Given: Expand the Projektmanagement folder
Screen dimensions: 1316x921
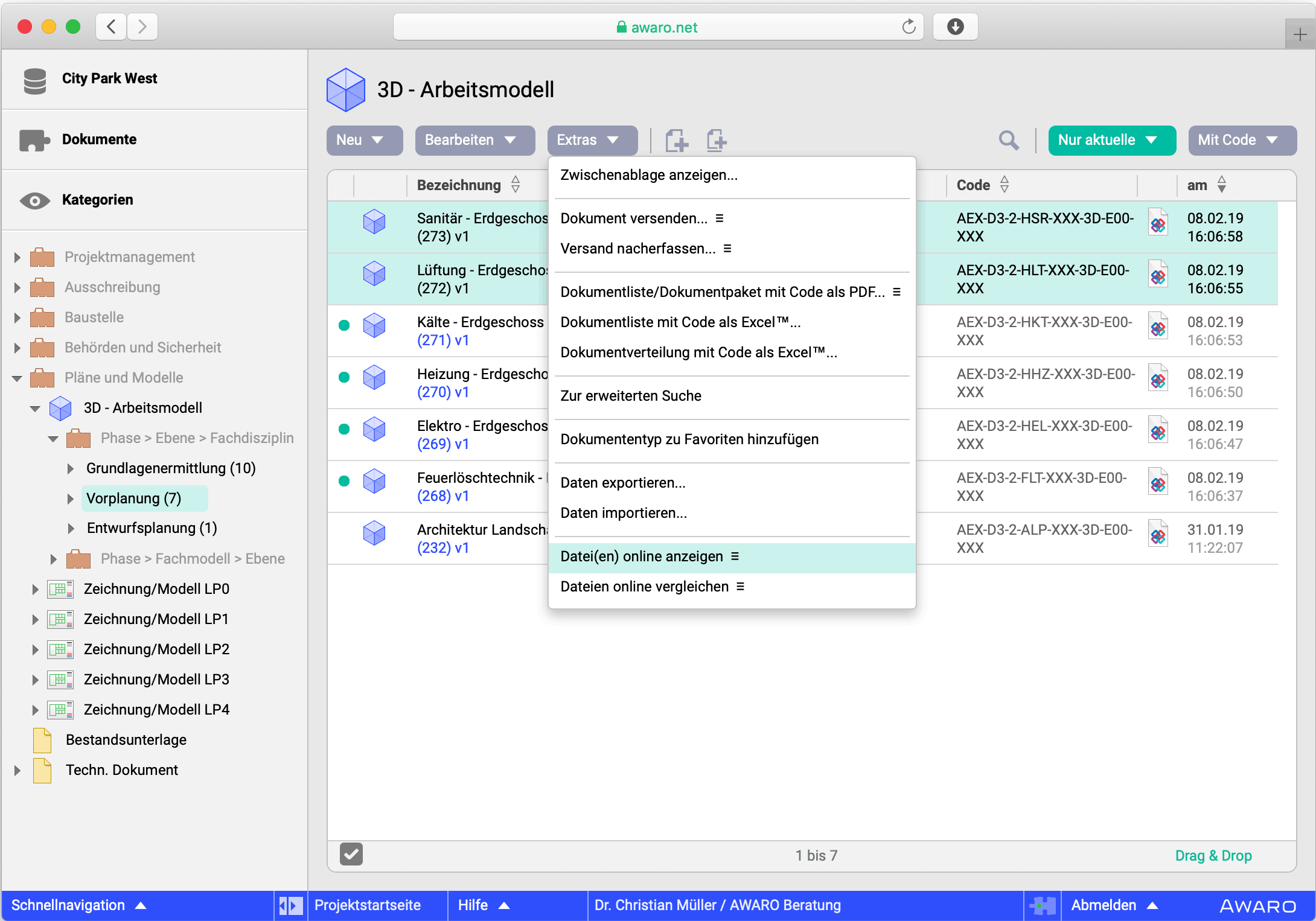Looking at the screenshot, I should point(17,258).
